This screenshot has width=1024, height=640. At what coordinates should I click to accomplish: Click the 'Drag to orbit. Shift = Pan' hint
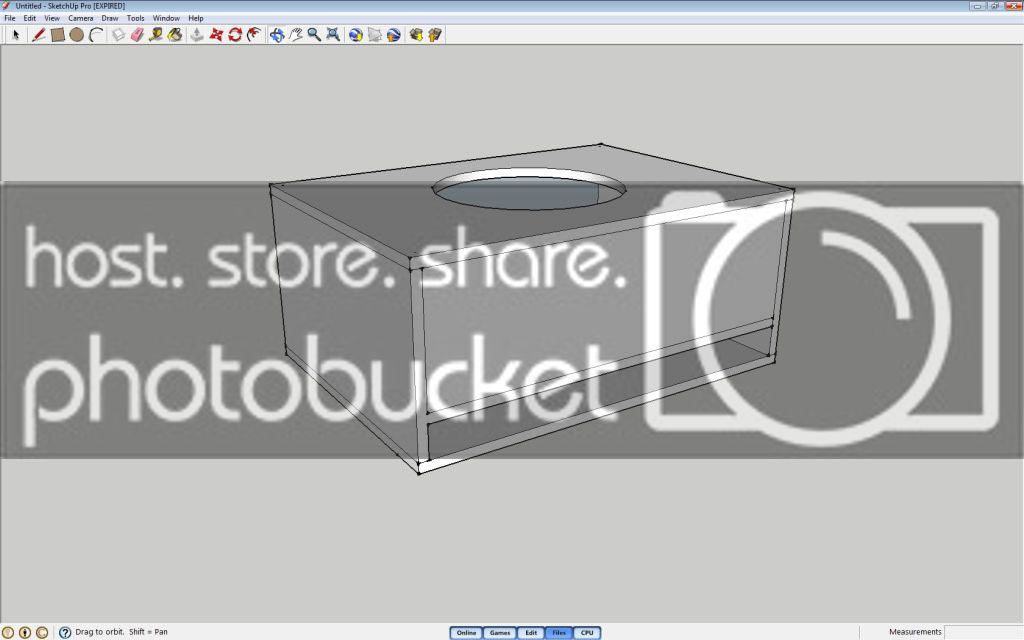(x=121, y=632)
